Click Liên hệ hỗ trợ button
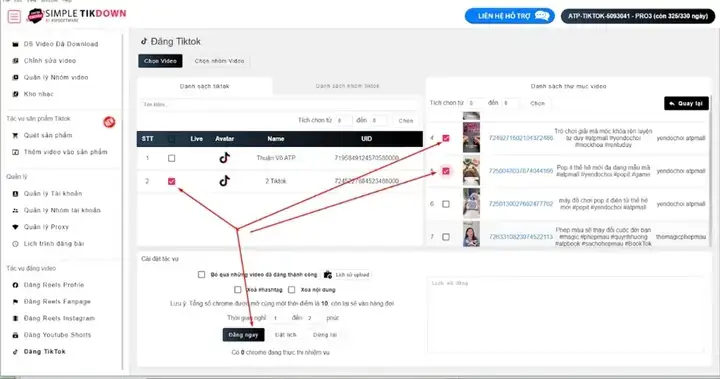Image resolution: width=720 pixels, height=379 pixels. 509,16
